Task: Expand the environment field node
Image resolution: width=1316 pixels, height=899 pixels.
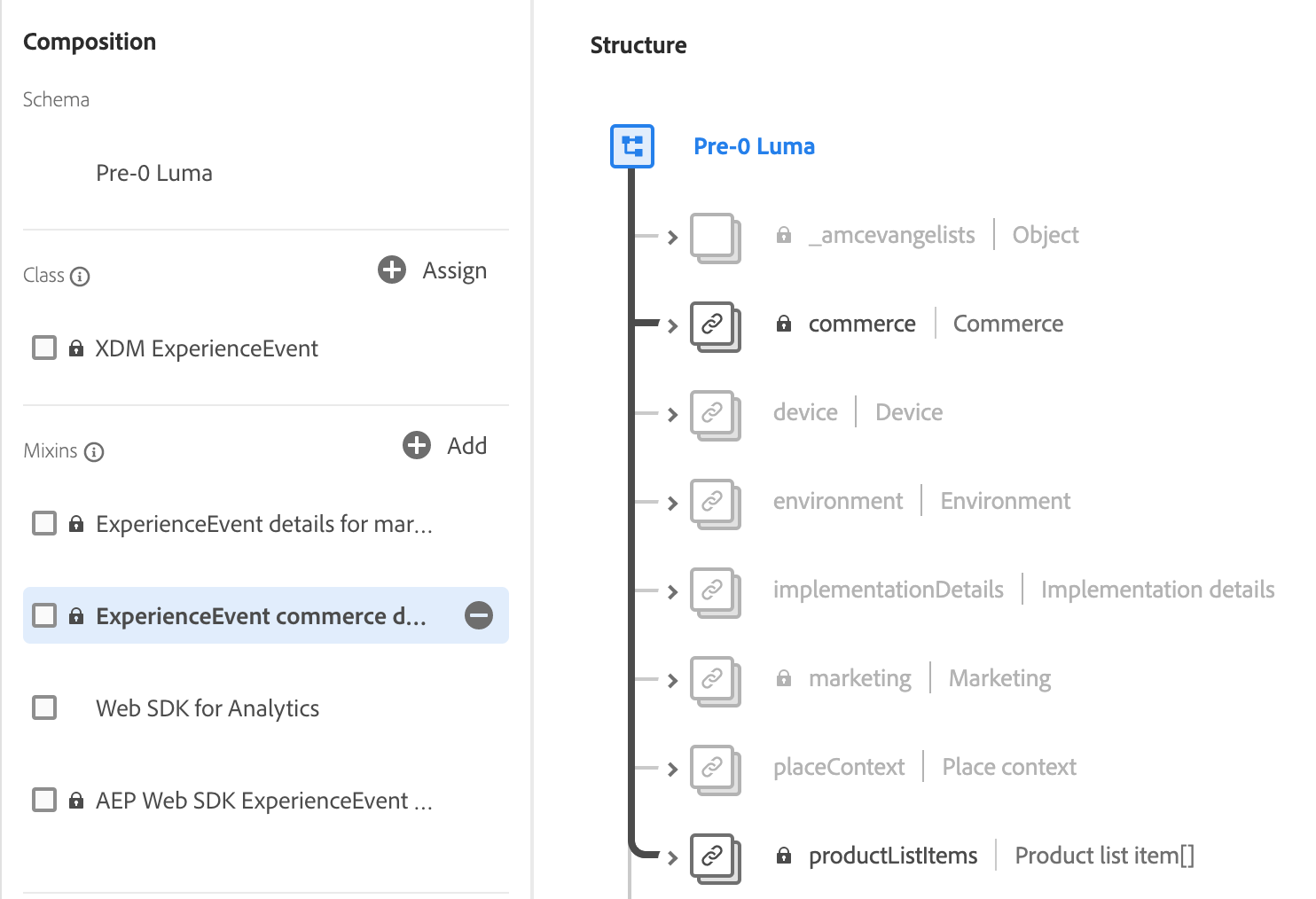Action: (671, 503)
